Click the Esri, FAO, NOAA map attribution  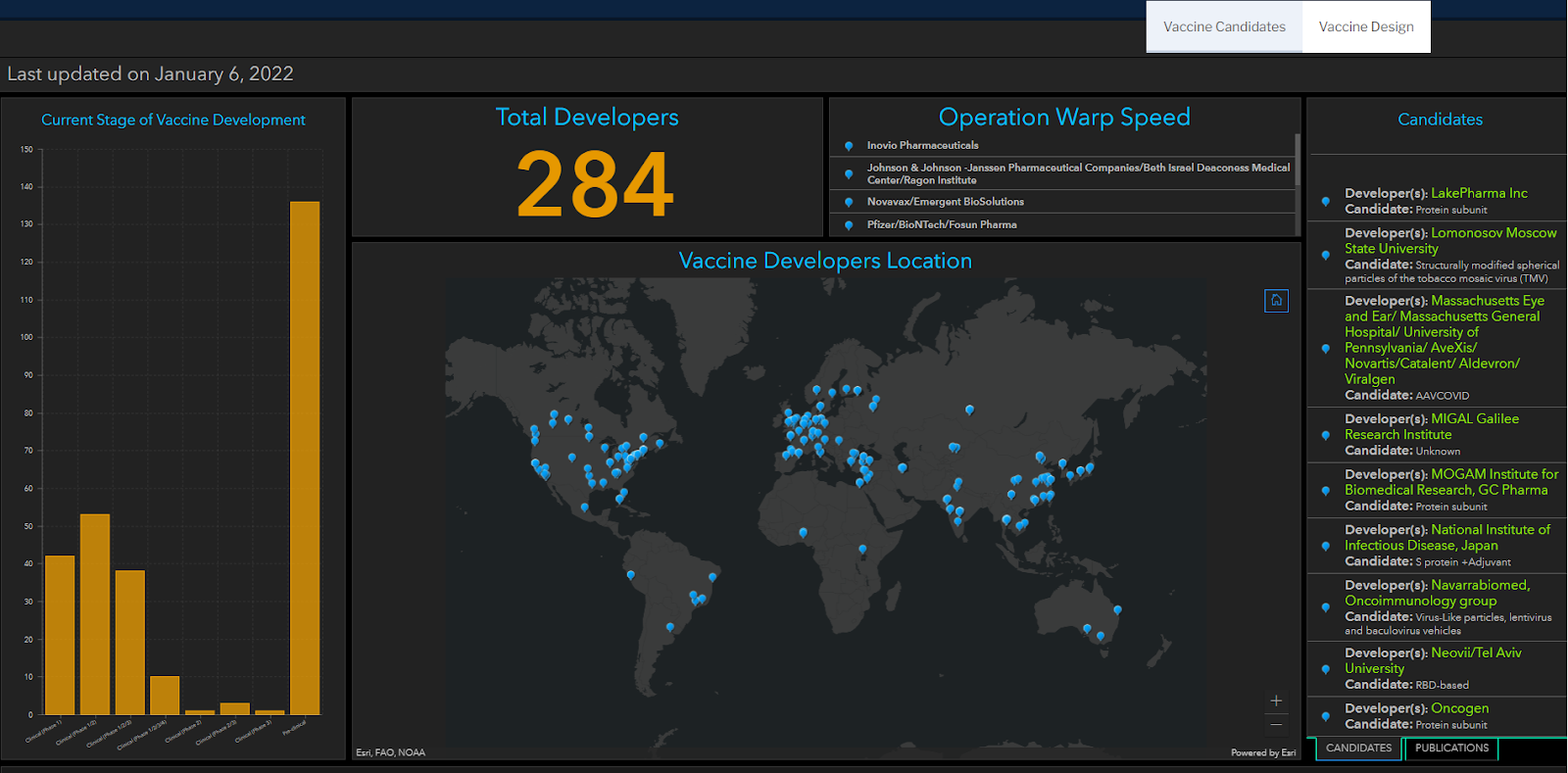(x=391, y=752)
